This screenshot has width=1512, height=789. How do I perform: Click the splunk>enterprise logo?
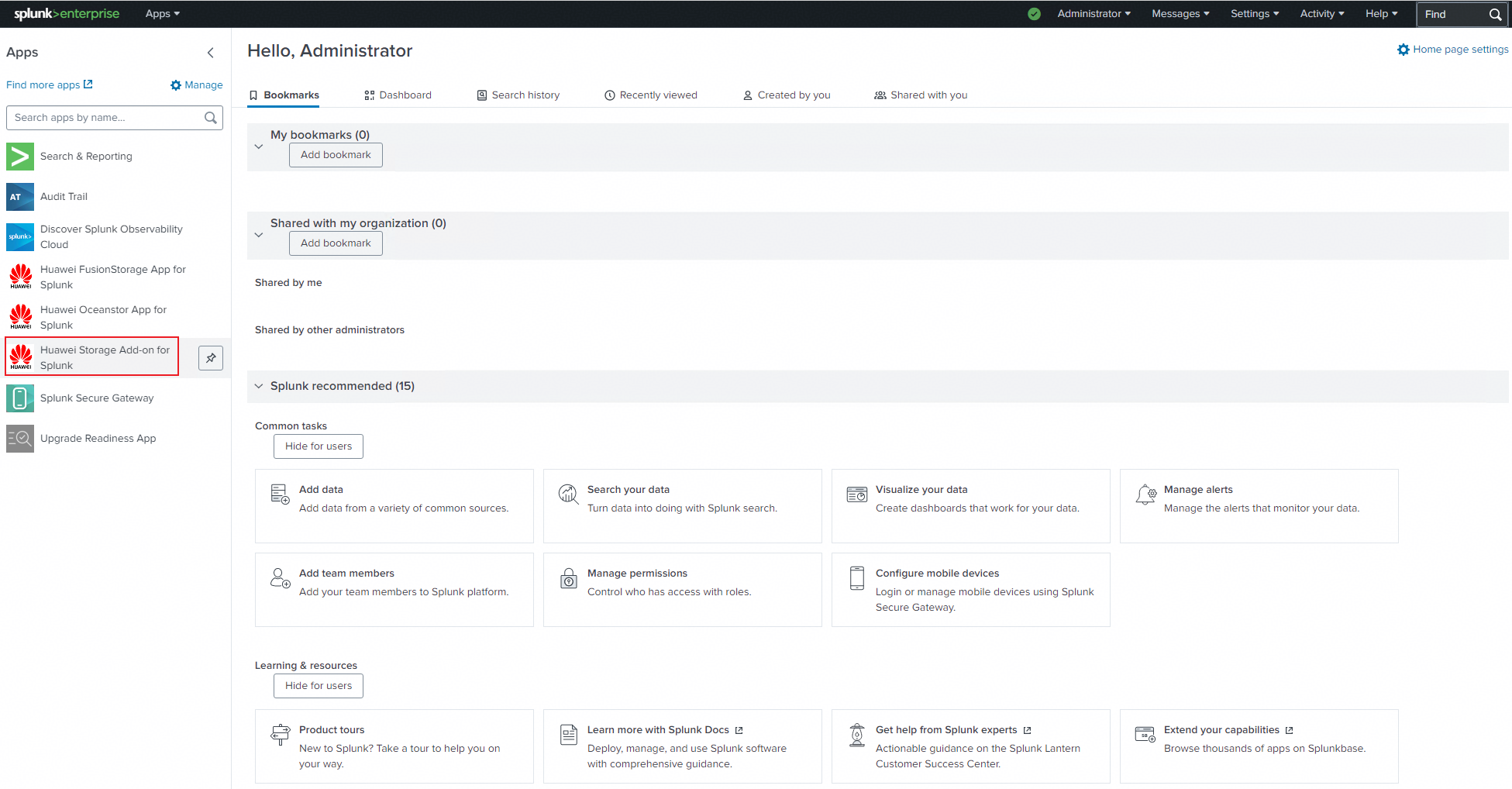click(x=67, y=14)
